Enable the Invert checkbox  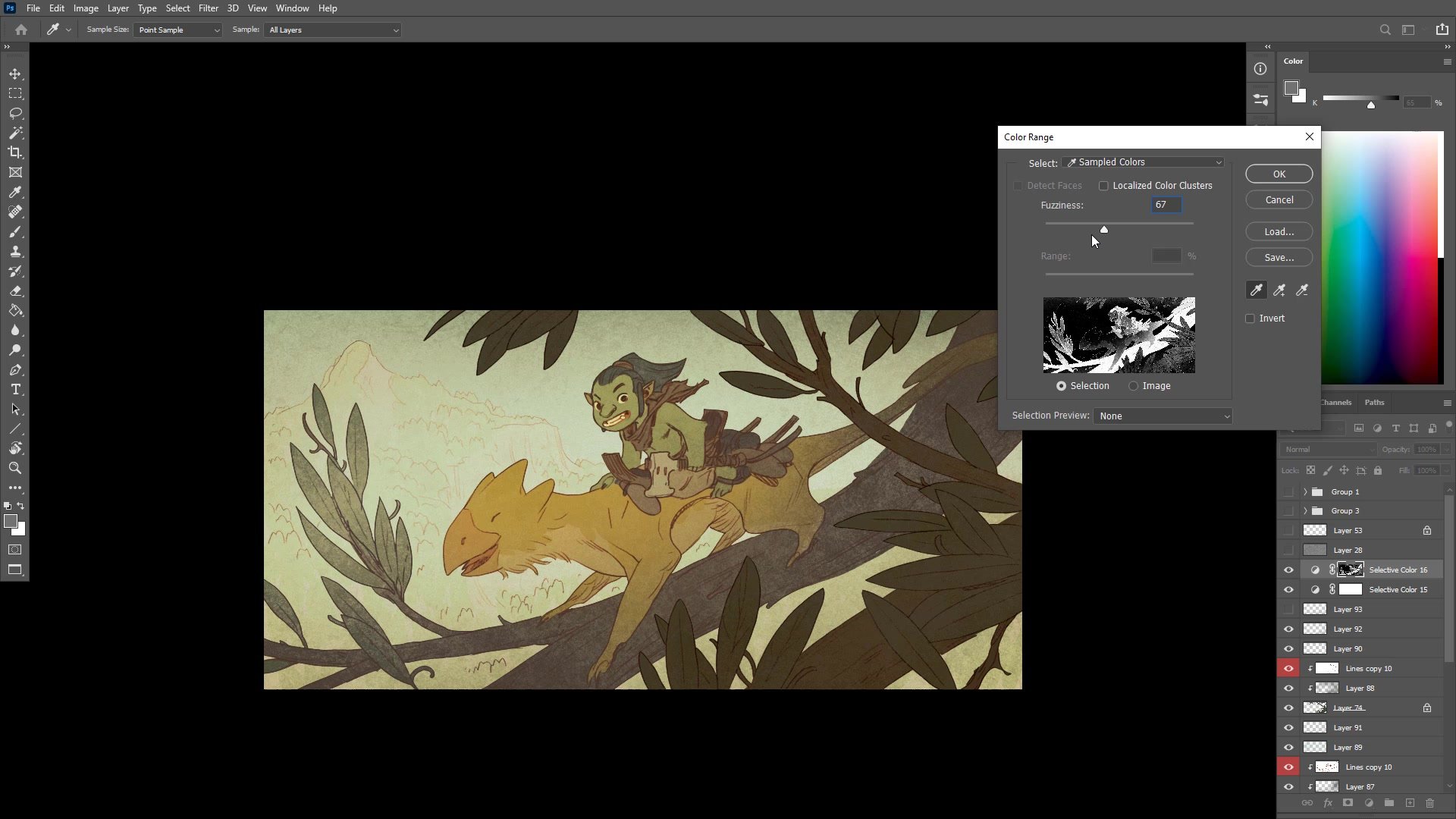[x=1250, y=318]
